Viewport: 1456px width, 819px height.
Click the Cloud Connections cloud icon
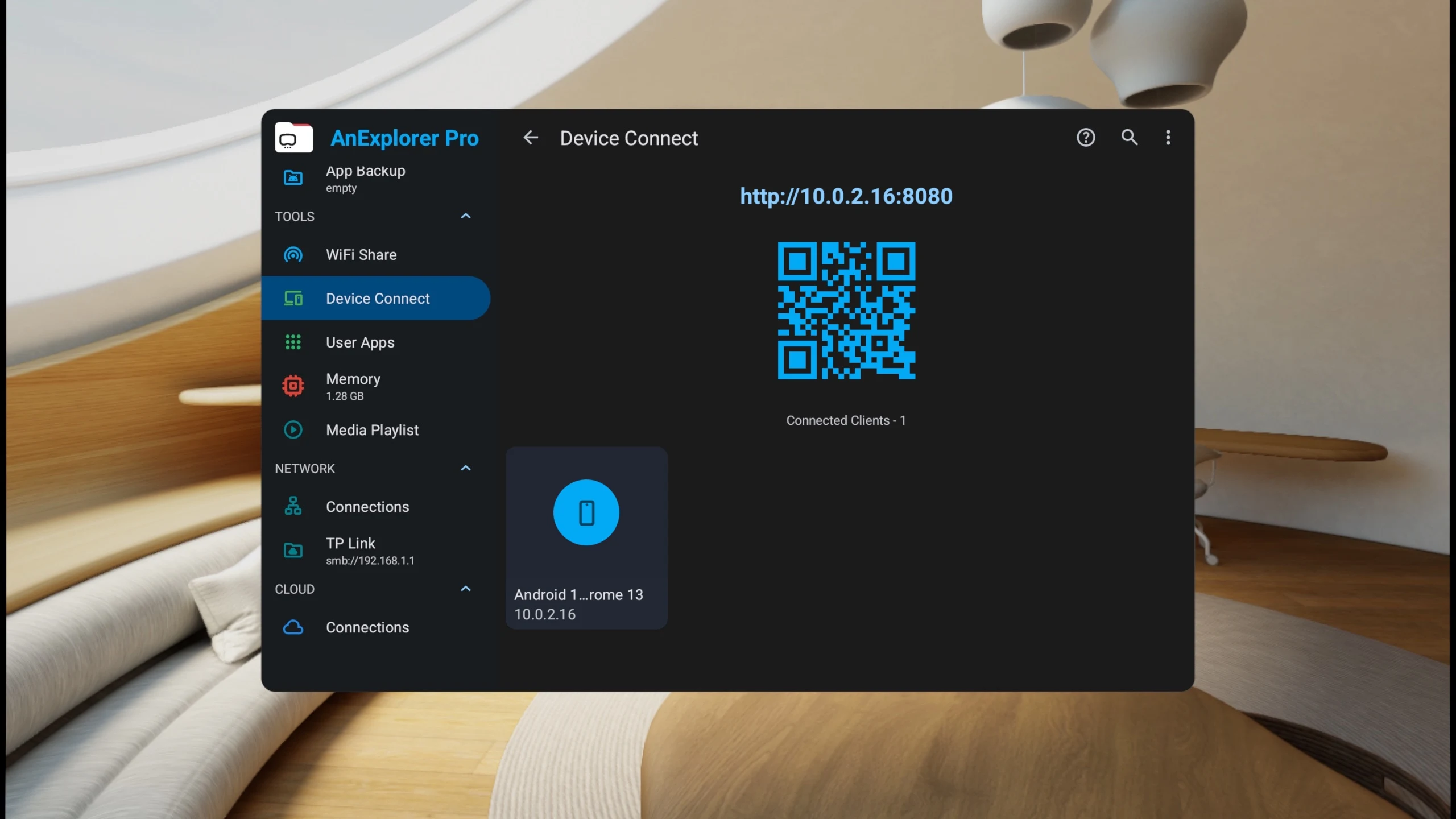pos(293,627)
